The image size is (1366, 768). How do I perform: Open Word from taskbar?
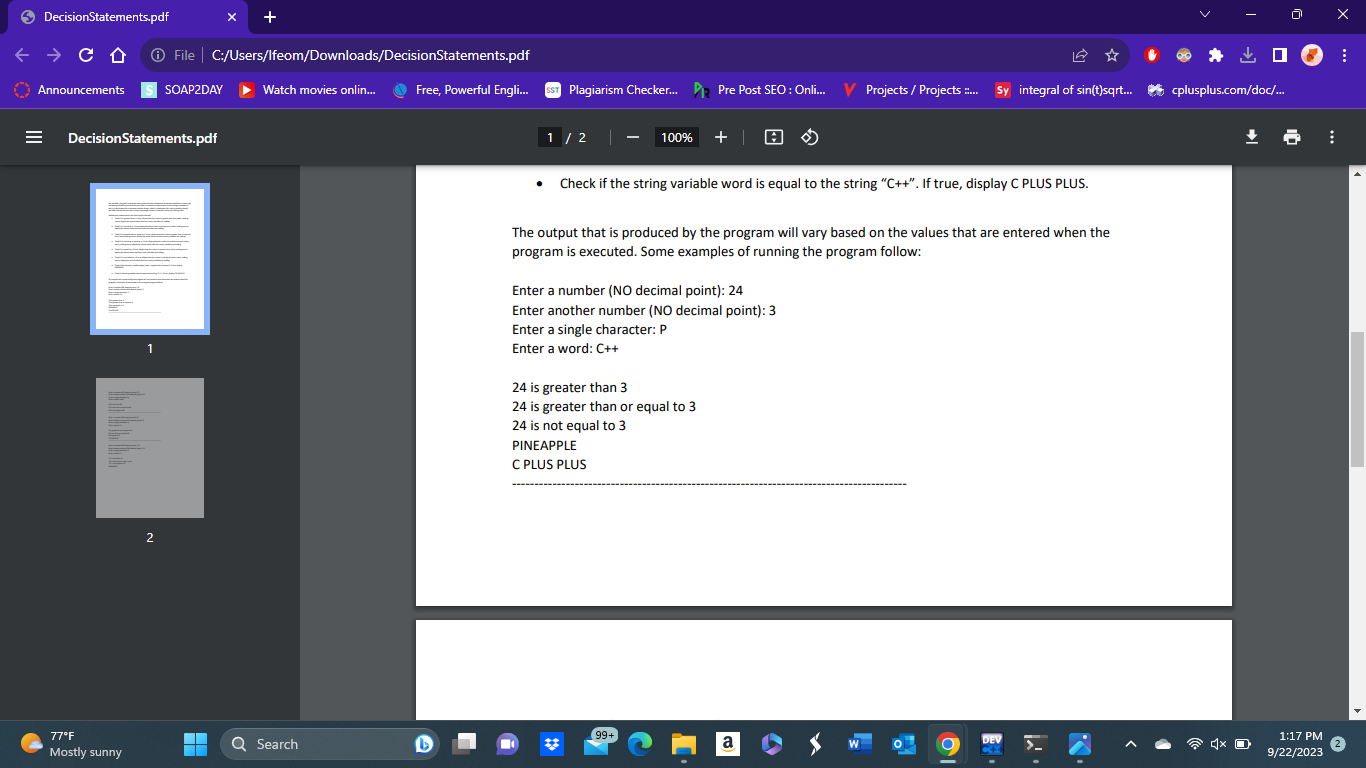pos(858,744)
